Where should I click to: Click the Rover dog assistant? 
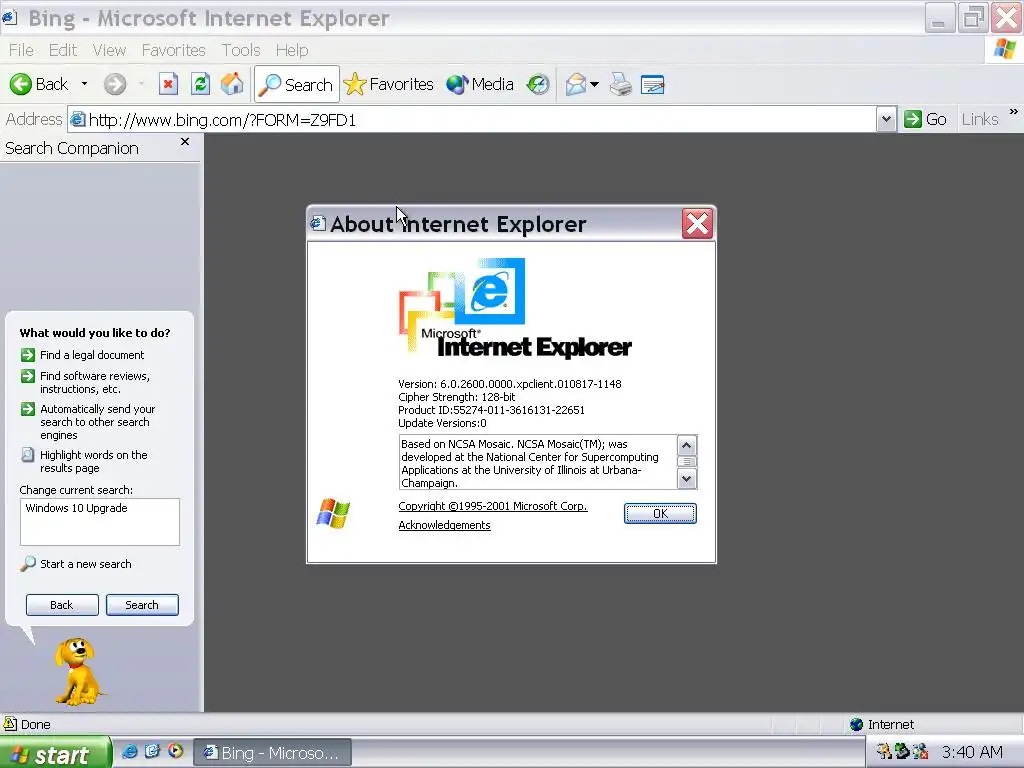[x=78, y=672]
